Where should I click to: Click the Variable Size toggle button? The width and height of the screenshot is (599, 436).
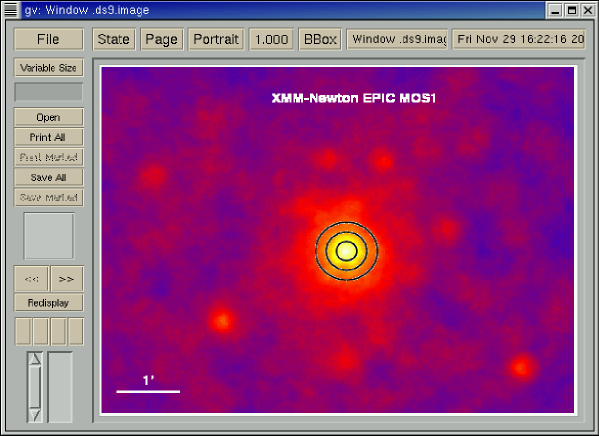click(49, 68)
